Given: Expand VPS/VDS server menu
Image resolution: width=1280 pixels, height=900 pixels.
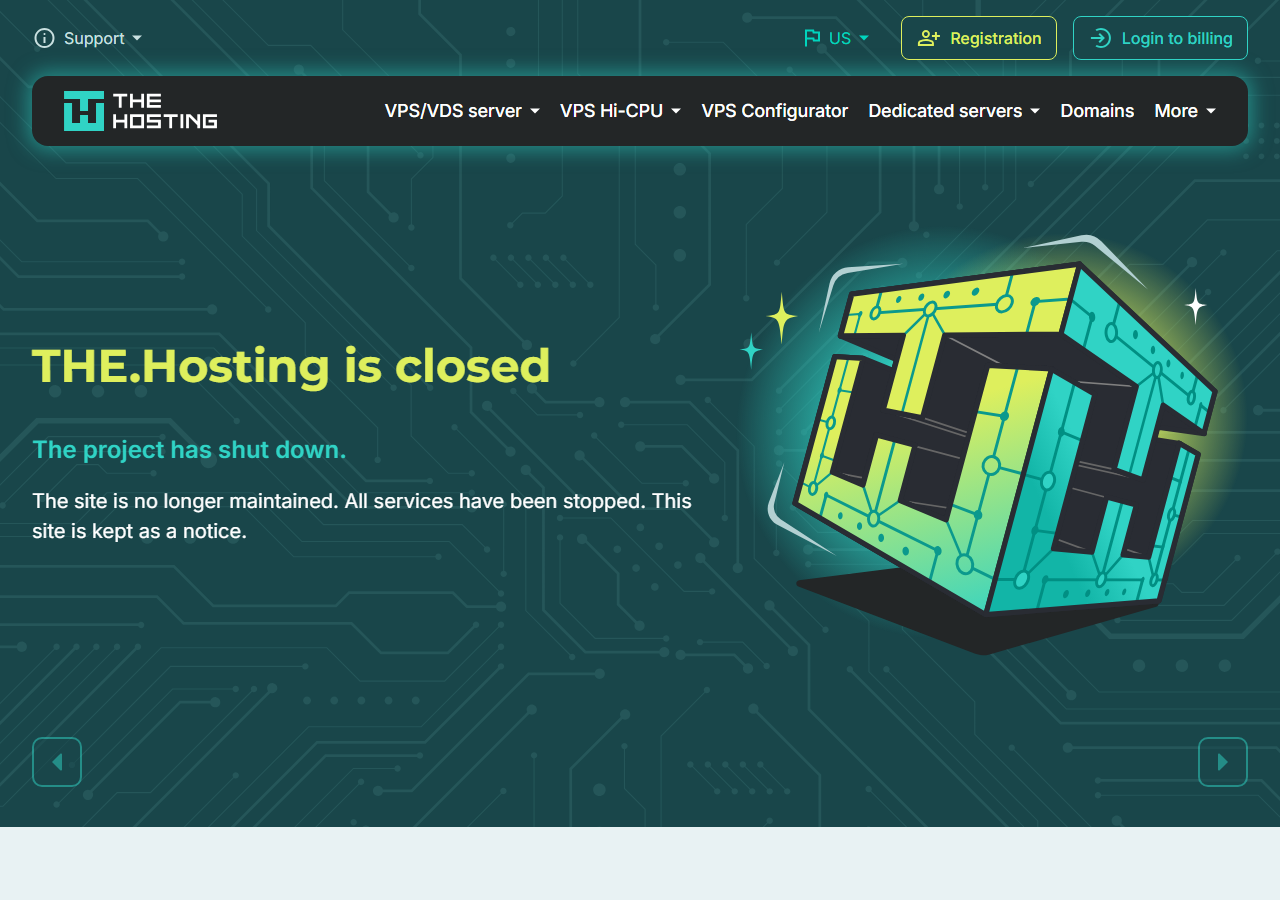Looking at the screenshot, I should click(462, 111).
